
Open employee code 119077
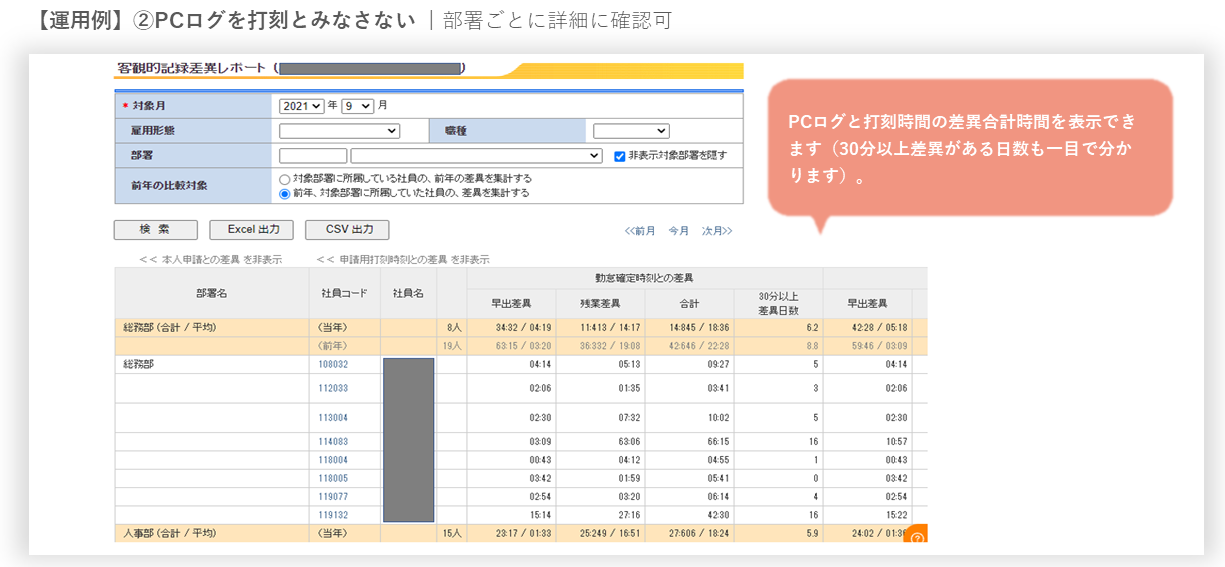click(333, 496)
